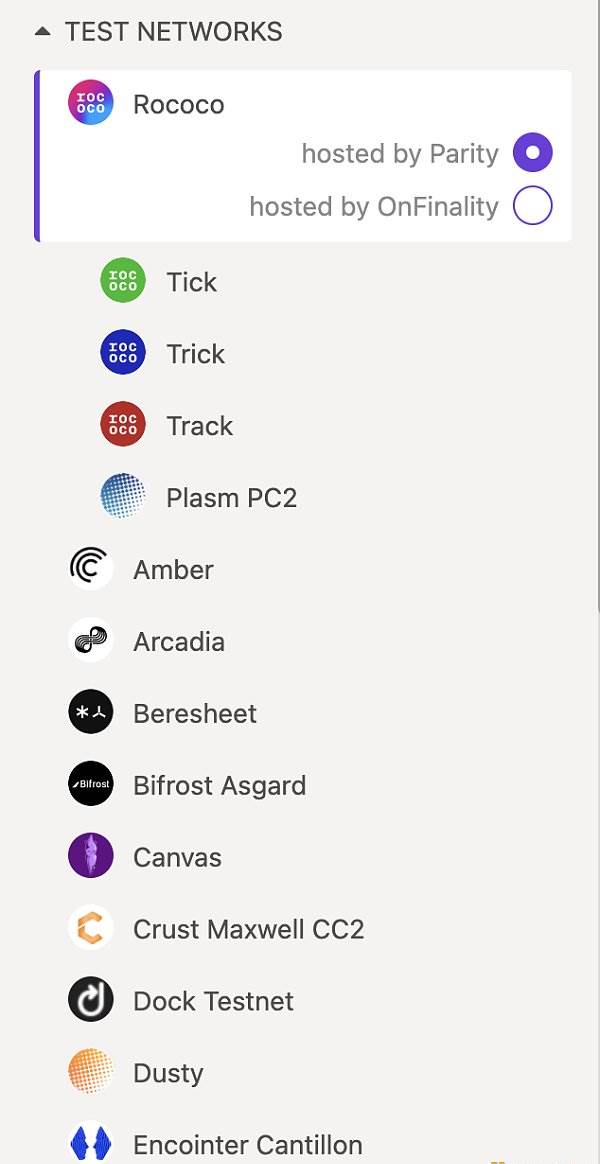The height and width of the screenshot is (1164, 600).
Task: Choose the Dusty test network
Action: 168,1073
